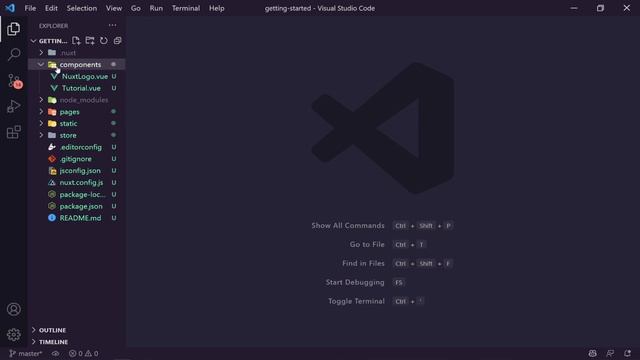Click the New File icon in Explorer
The height and width of the screenshot is (360, 640).
76,40
